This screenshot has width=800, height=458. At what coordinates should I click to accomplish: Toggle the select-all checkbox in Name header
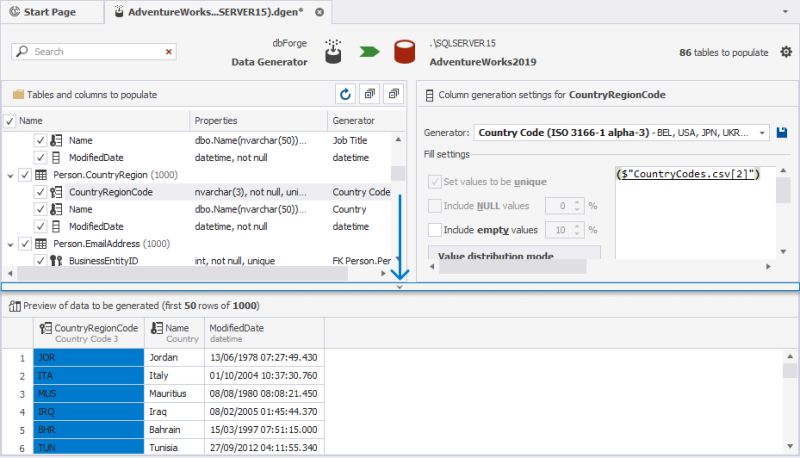(x=10, y=121)
